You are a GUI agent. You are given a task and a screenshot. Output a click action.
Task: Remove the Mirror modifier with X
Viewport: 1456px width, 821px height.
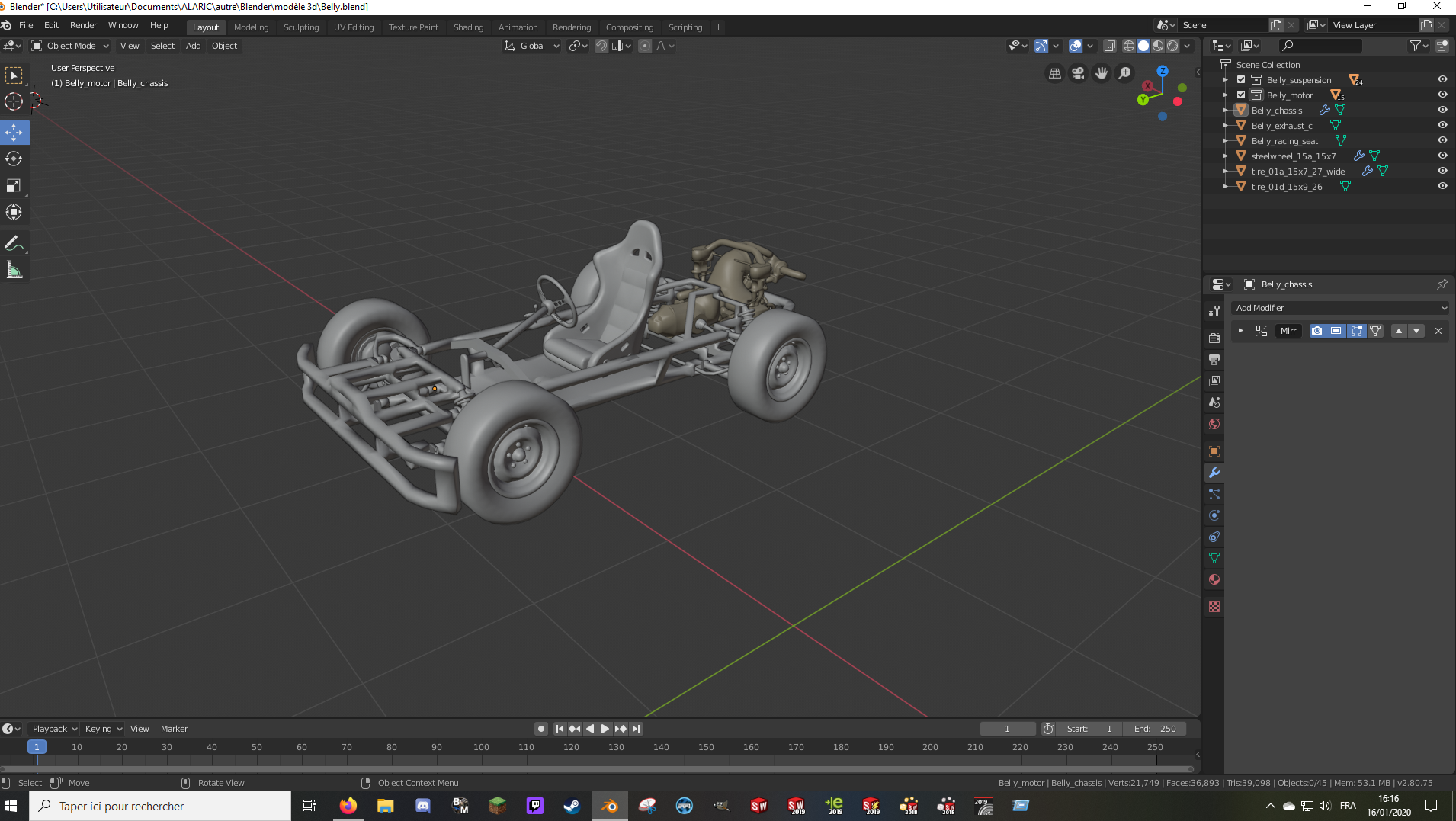click(x=1438, y=331)
